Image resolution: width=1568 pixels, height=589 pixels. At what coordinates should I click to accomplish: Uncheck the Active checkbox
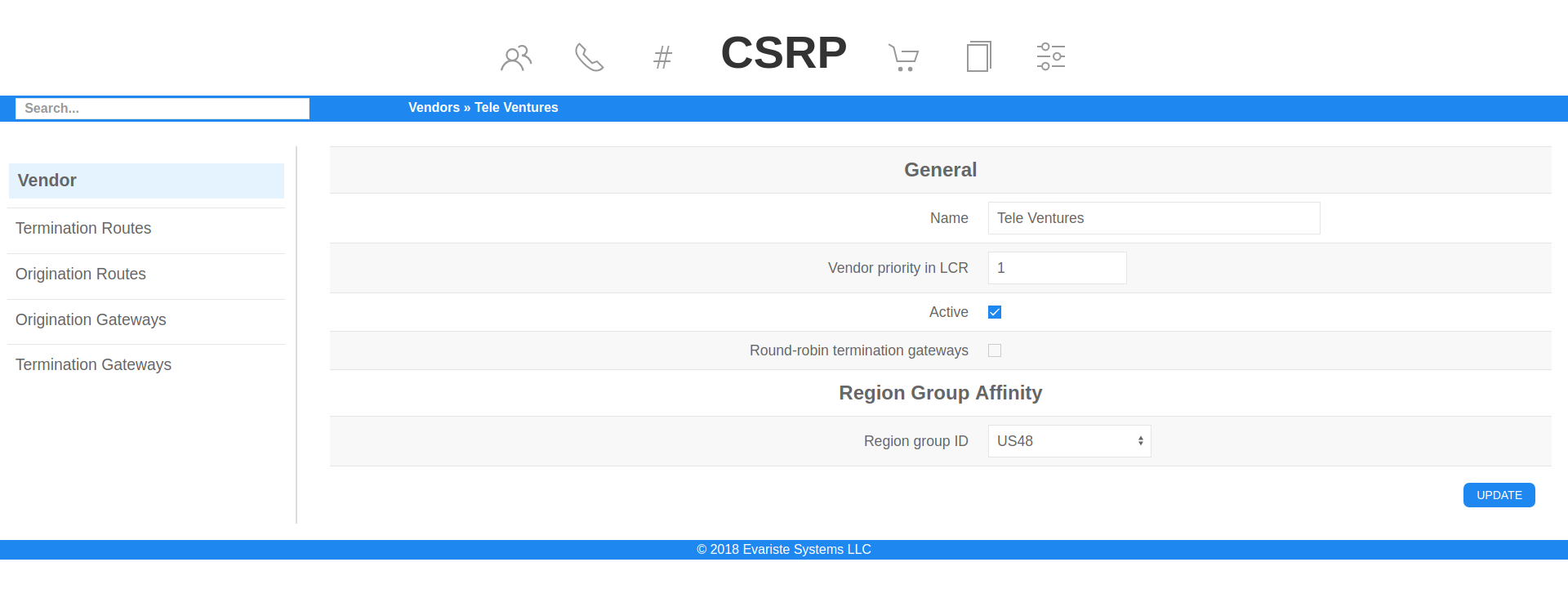click(995, 312)
